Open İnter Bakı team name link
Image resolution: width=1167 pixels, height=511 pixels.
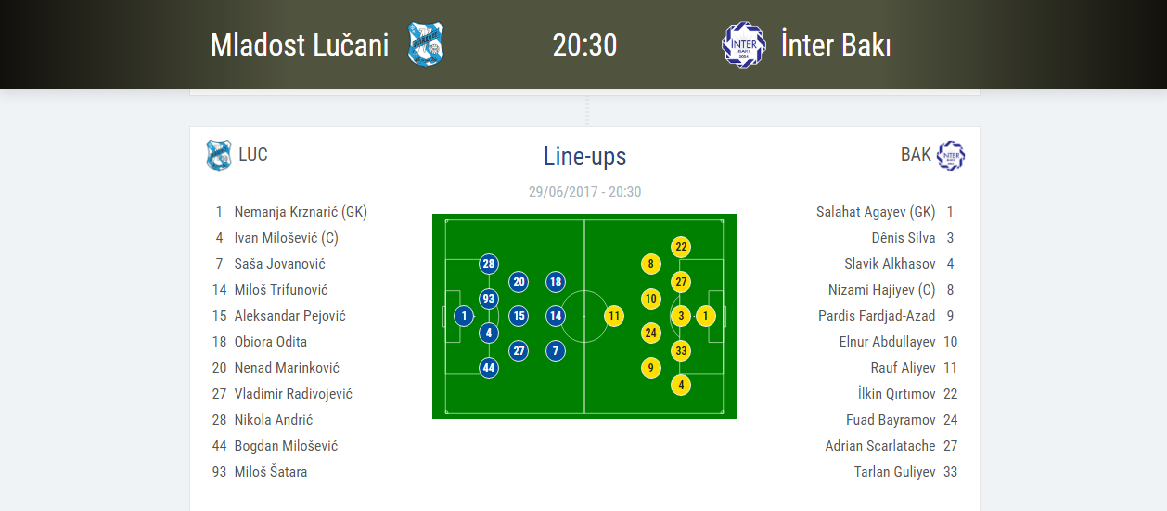pos(836,45)
